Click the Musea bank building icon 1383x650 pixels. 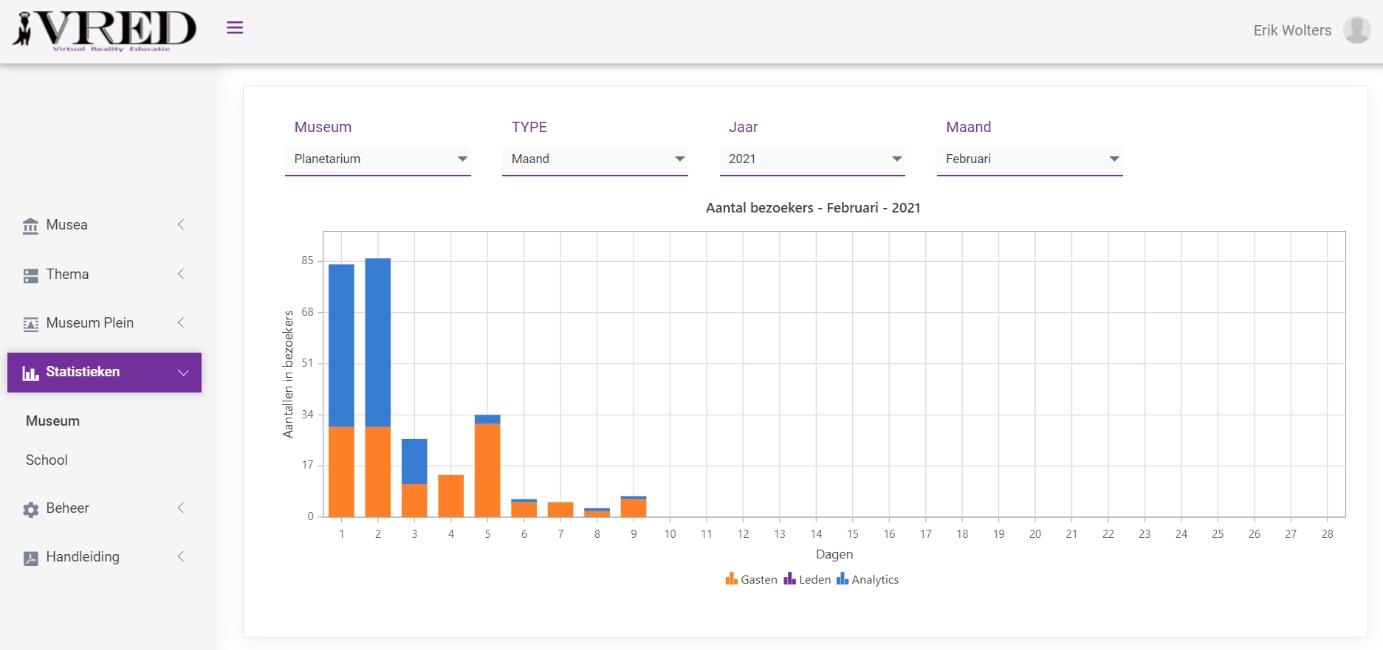[x=30, y=226]
